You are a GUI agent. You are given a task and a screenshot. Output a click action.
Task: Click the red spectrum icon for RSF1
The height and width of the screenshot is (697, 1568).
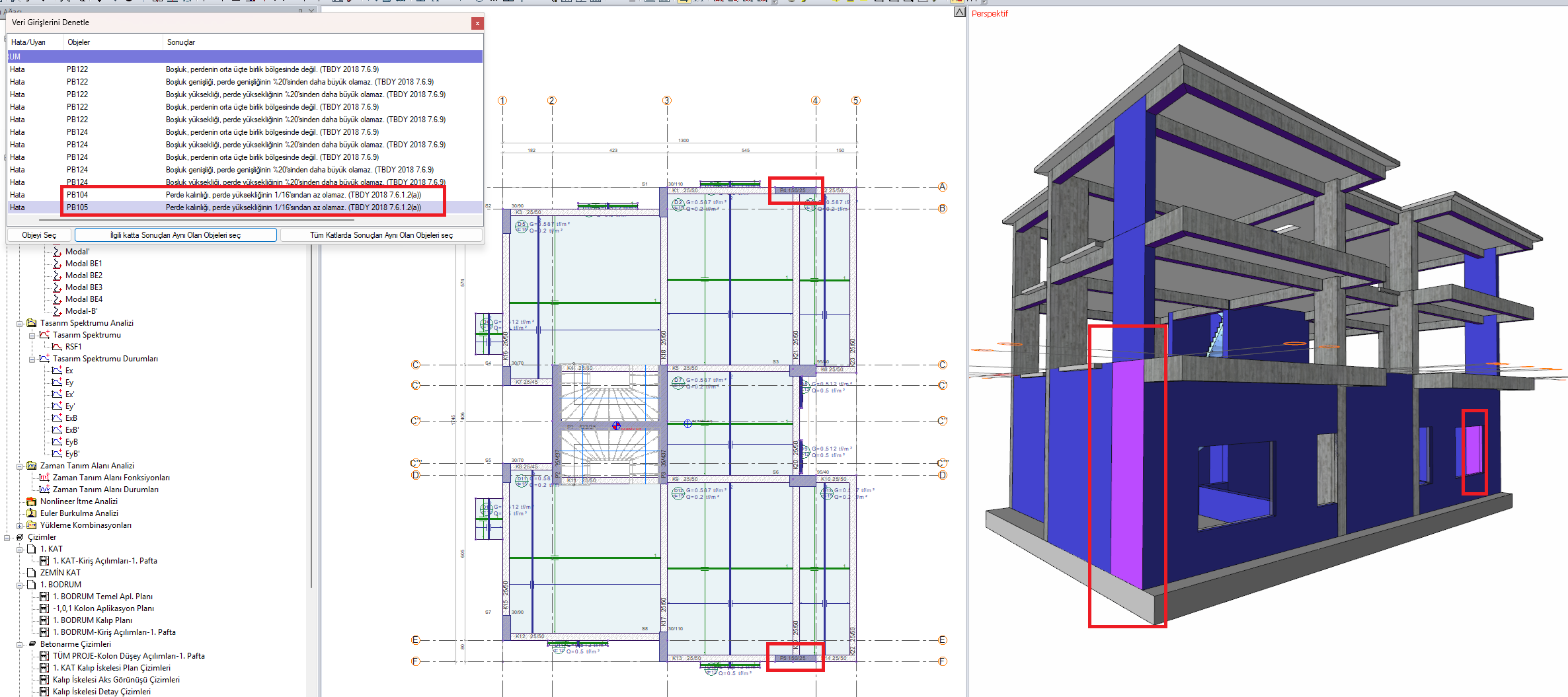[x=57, y=347]
